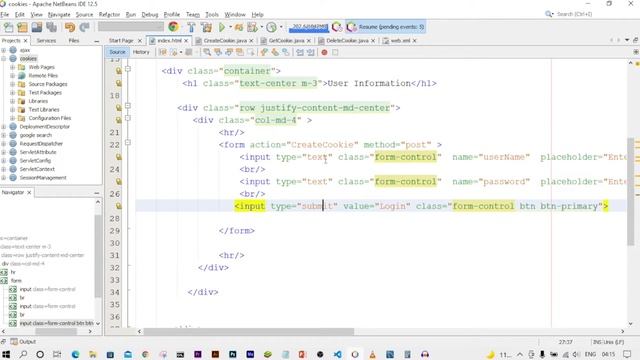Open run project dropdown arrow
Viewport: 640px width, 360px height.
(230, 27)
